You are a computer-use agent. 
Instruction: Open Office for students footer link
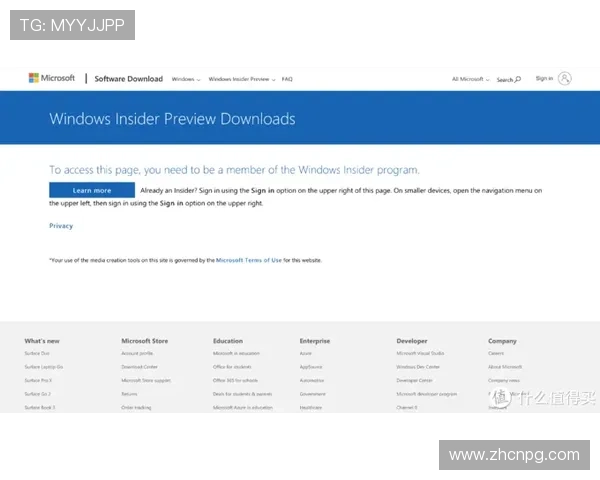(232, 367)
